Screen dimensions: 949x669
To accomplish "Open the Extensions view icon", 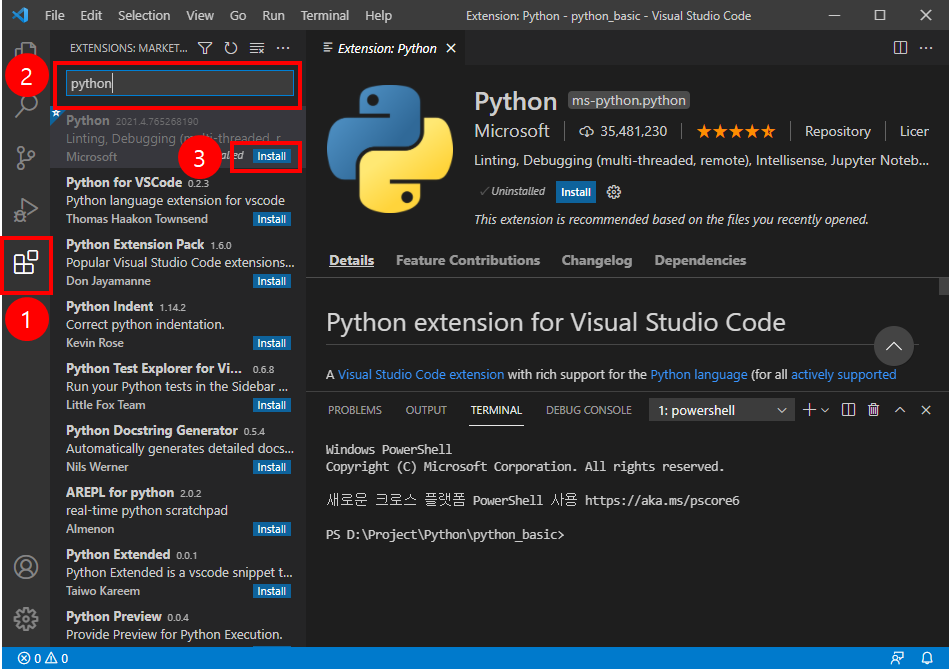I will tap(25, 263).
